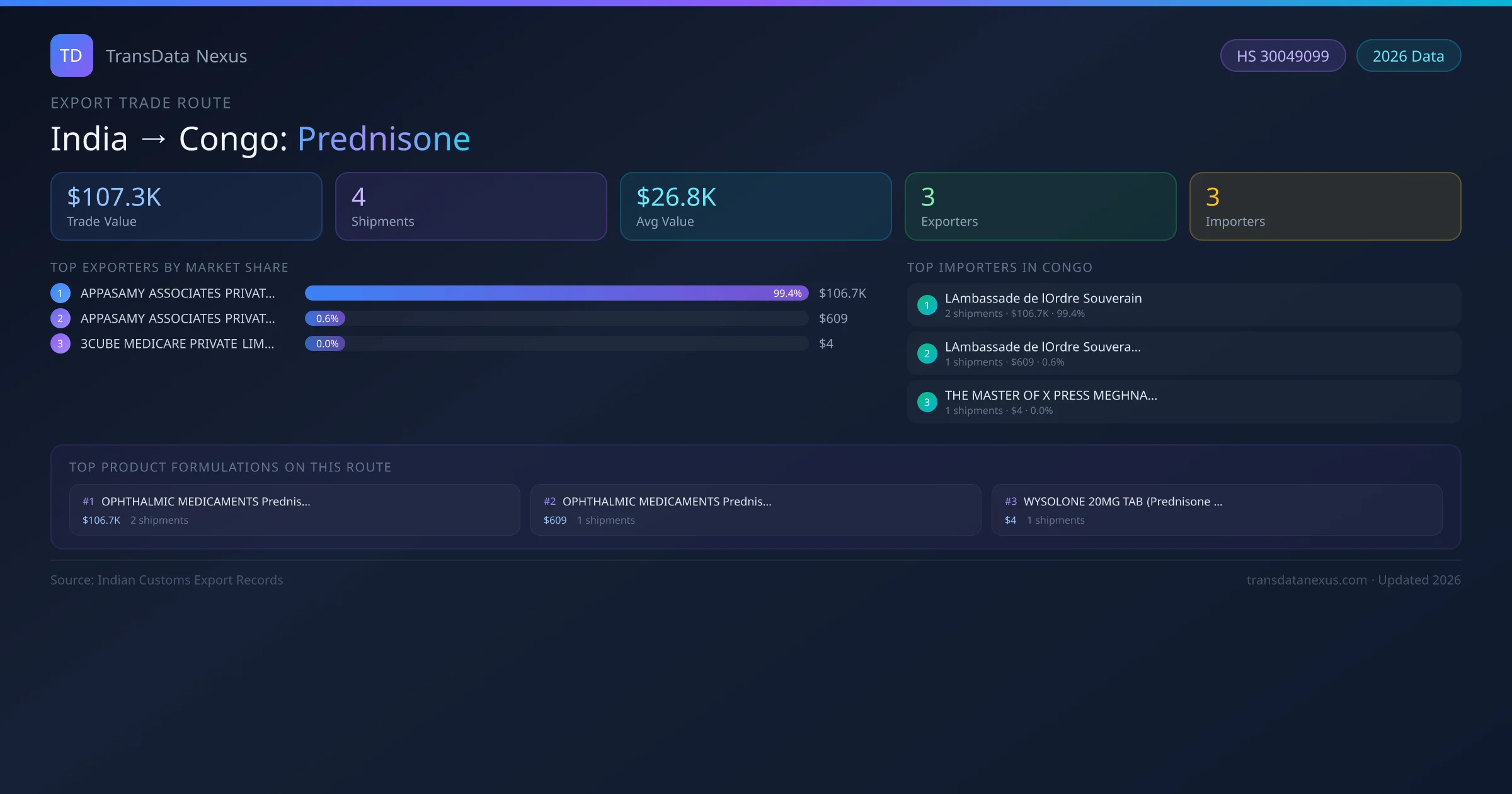Click importer rank 1 green badge

click(927, 305)
